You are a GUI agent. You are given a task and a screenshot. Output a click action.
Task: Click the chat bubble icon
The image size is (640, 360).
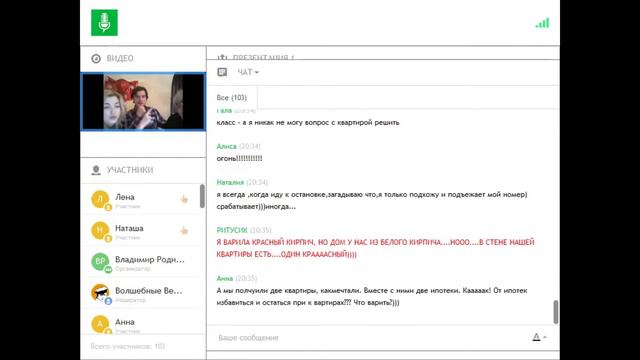pos(222,72)
